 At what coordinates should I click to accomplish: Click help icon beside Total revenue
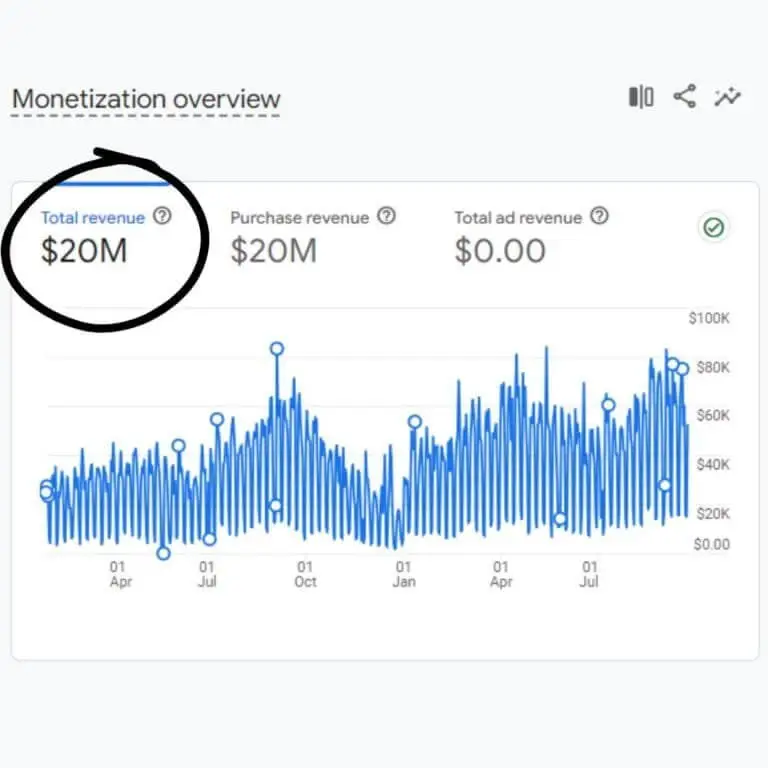pos(163,216)
